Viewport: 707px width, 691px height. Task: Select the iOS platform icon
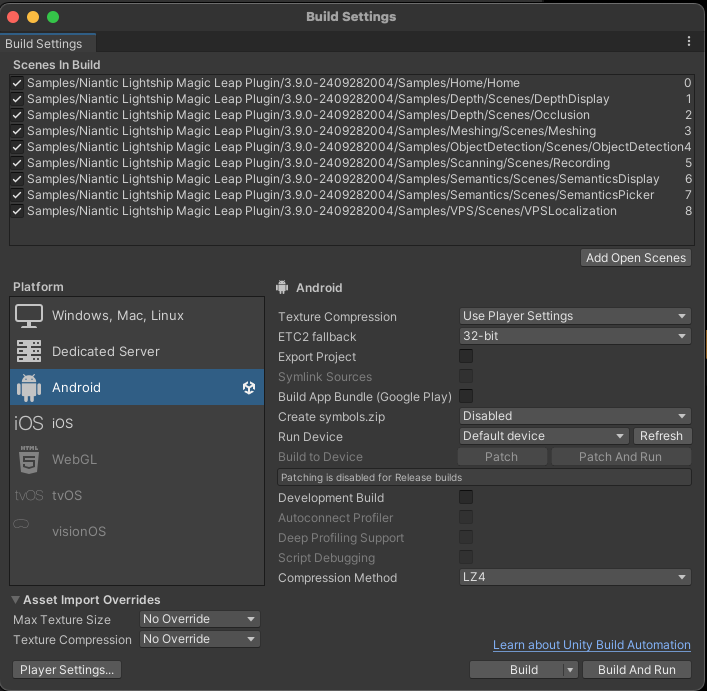[x=28, y=424]
